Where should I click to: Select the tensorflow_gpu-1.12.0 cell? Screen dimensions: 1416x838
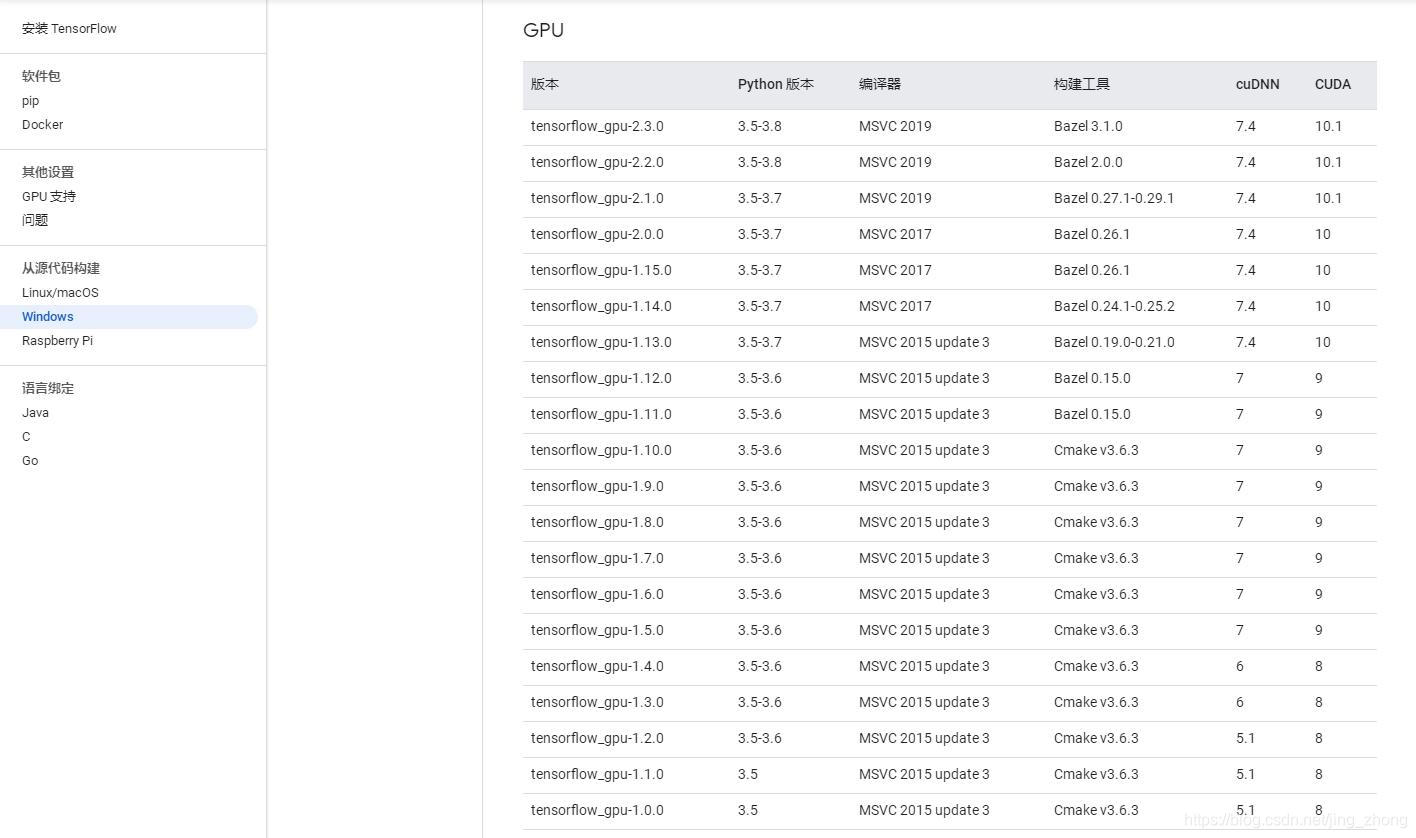click(601, 379)
